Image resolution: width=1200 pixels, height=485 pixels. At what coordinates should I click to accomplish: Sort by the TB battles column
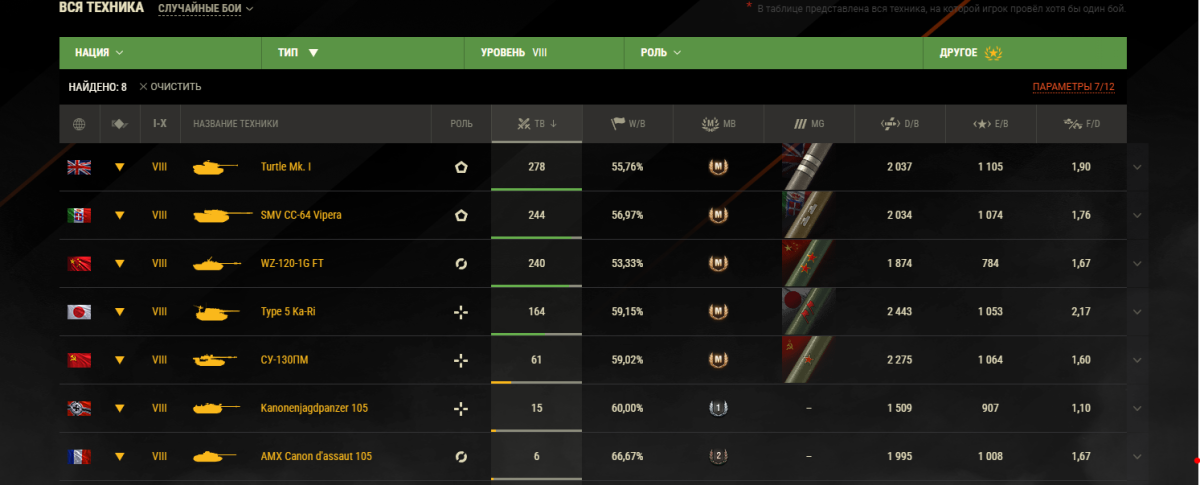pos(537,124)
